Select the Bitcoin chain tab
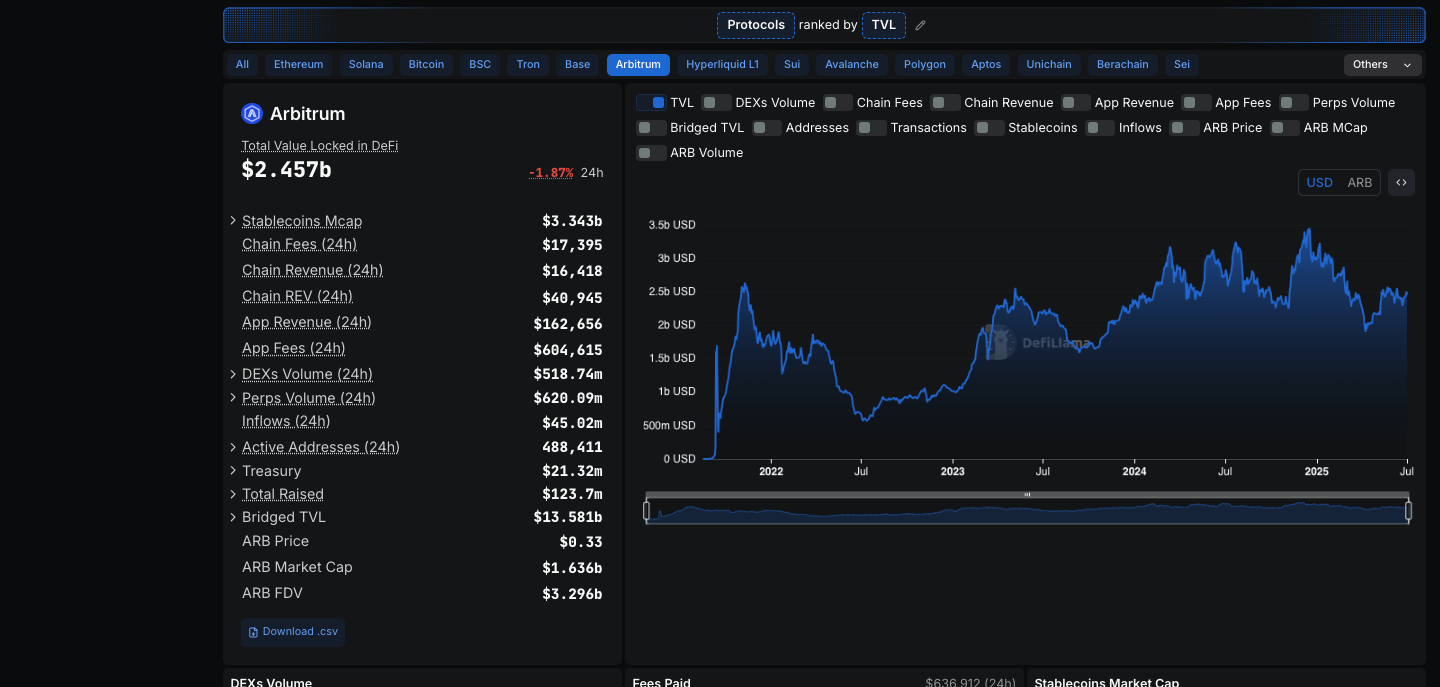This screenshot has height=687, width=1440. tap(426, 65)
